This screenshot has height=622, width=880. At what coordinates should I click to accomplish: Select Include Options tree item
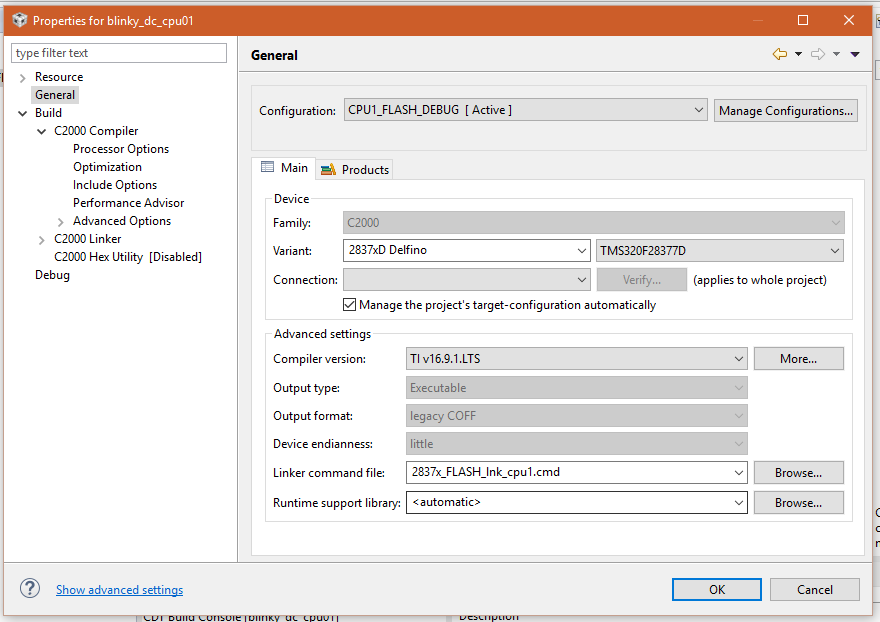pos(114,185)
